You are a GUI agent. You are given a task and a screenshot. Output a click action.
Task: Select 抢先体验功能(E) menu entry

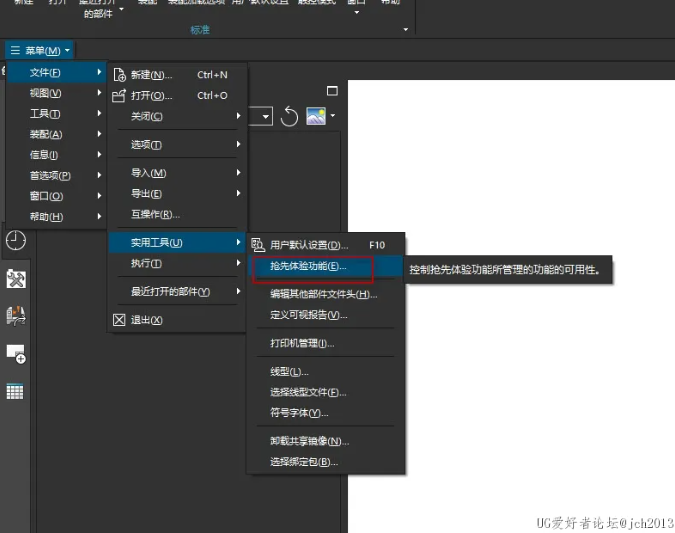point(308,267)
